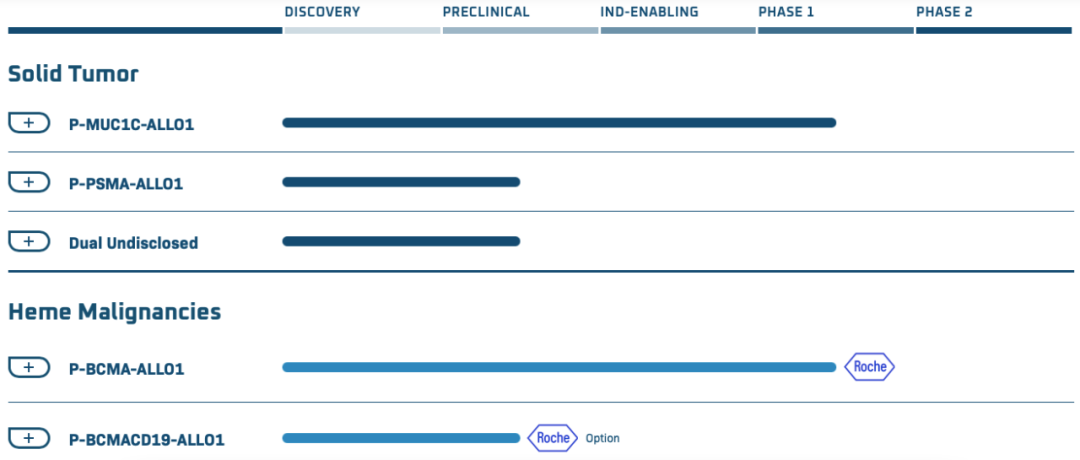Click the Heme Malignancies section heading
Image resolution: width=1080 pixels, height=460 pixels.
(x=114, y=312)
